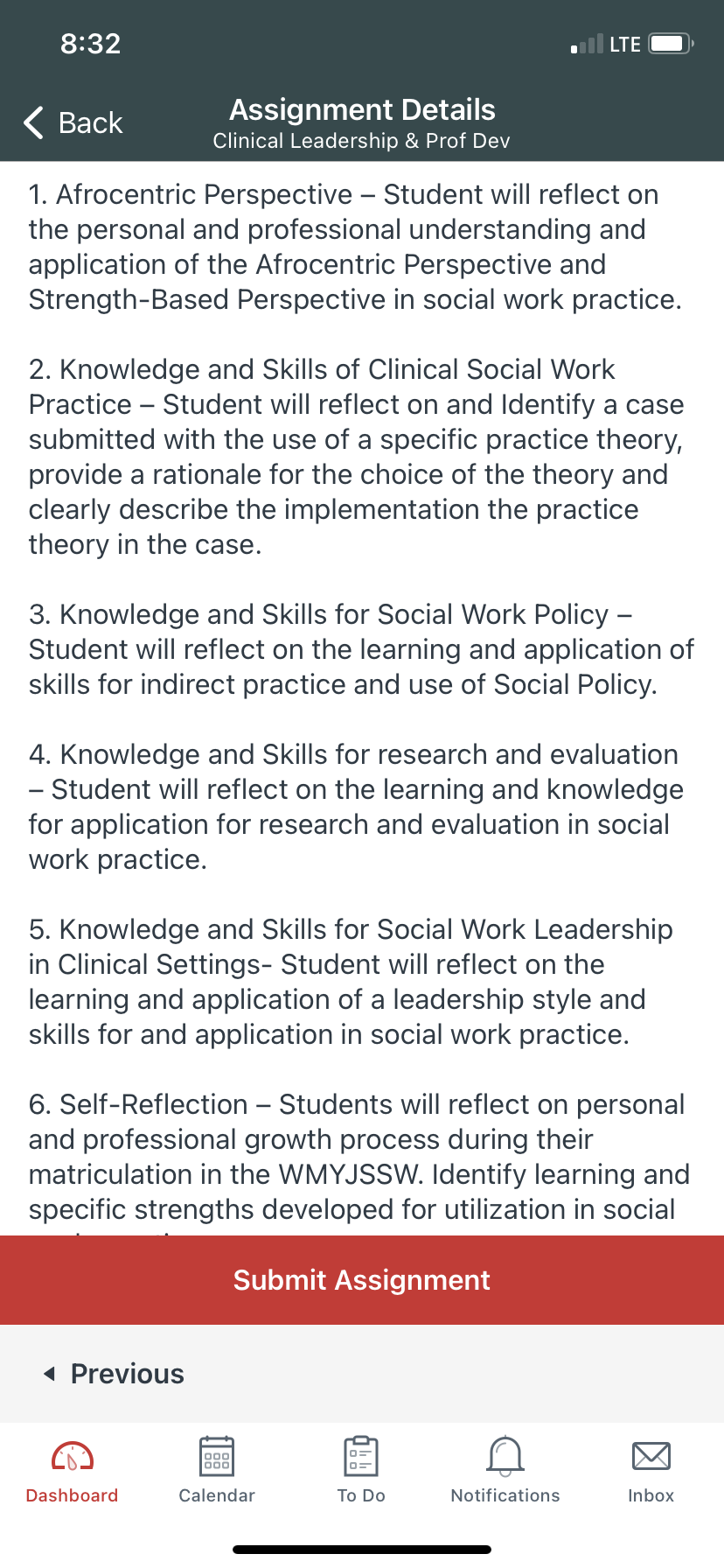
Task: Tap the battery status icon
Action: [672, 44]
